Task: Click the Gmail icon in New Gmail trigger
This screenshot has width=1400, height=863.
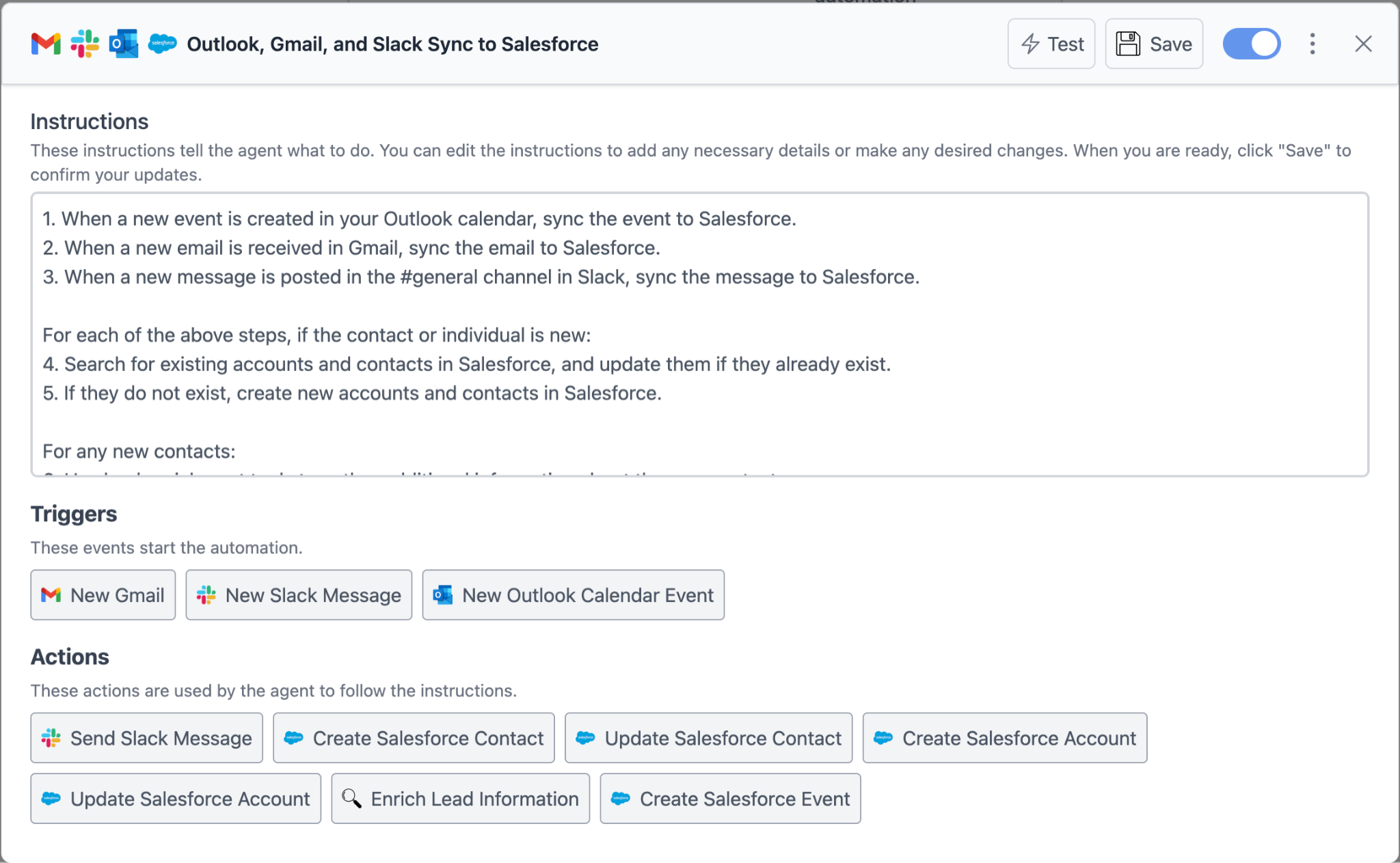Action: pos(51,595)
